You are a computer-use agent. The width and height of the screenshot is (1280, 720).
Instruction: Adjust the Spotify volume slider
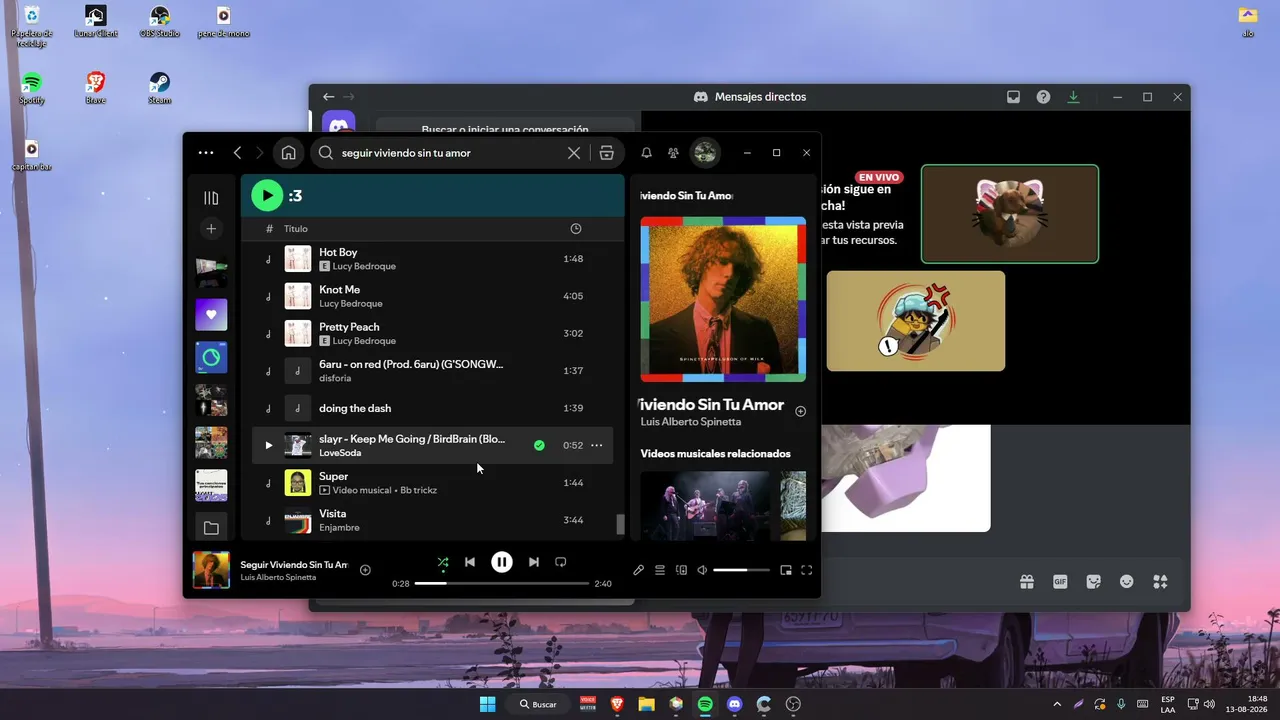[741, 570]
